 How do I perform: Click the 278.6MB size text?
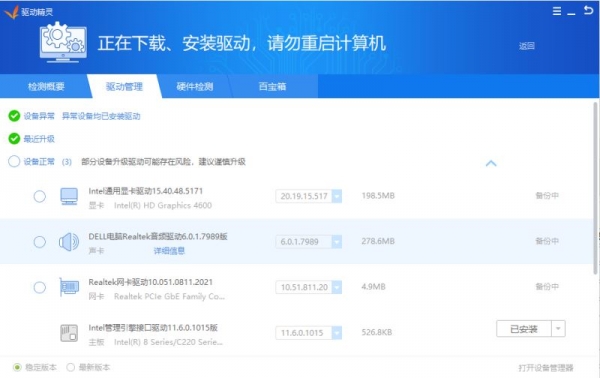pos(378,241)
